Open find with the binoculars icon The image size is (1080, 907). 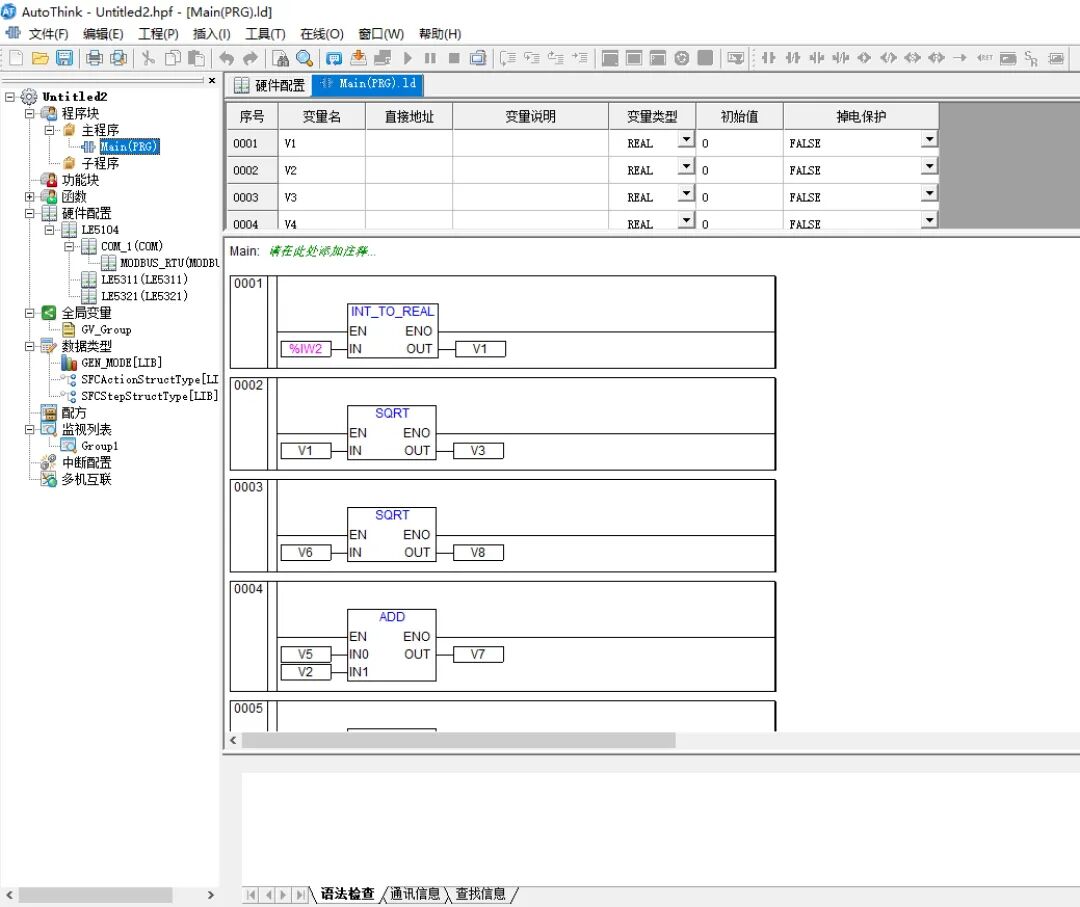pos(280,59)
